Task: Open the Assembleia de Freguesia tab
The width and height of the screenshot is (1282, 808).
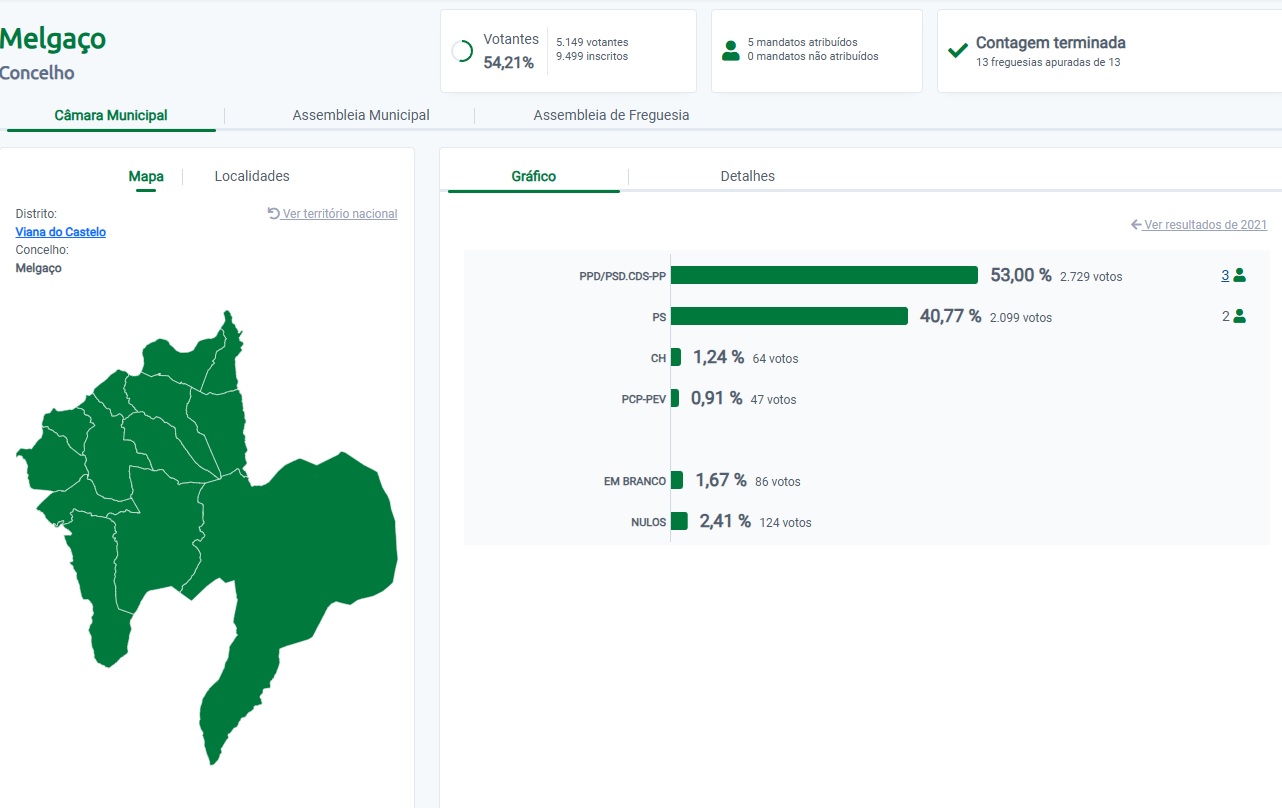Action: click(611, 115)
